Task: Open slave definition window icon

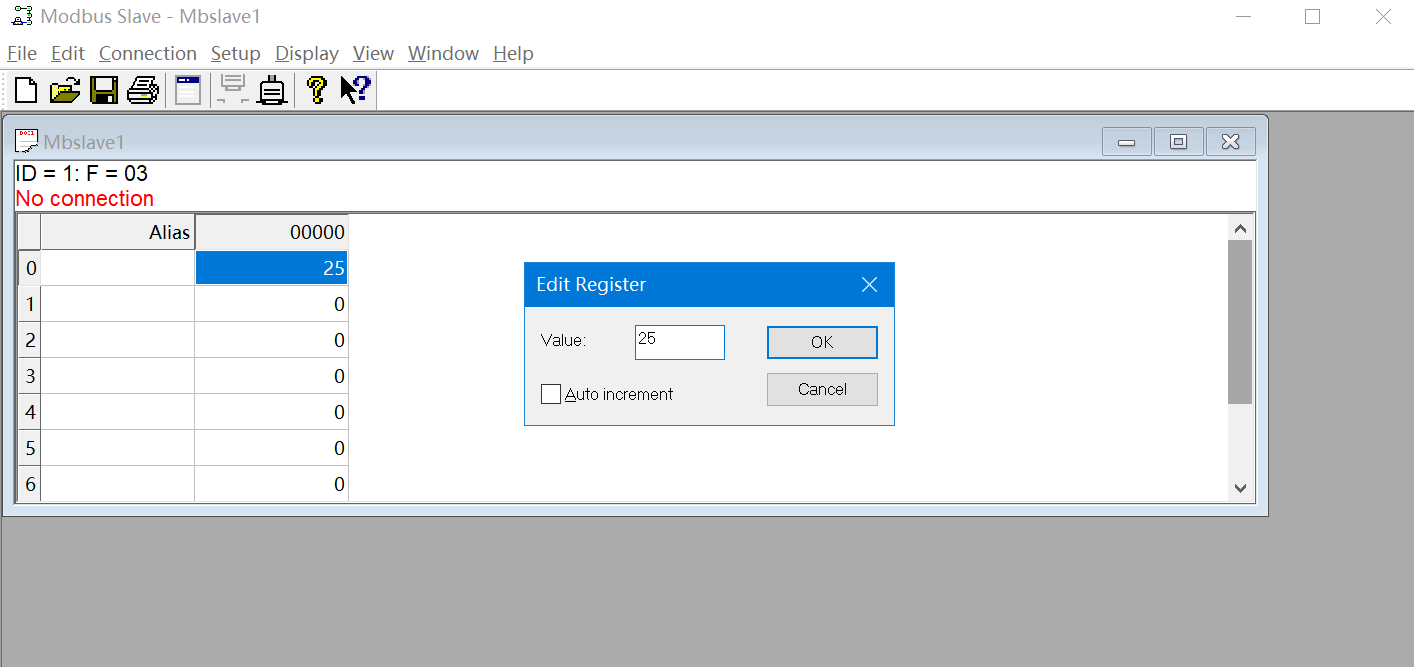Action: coord(188,90)
